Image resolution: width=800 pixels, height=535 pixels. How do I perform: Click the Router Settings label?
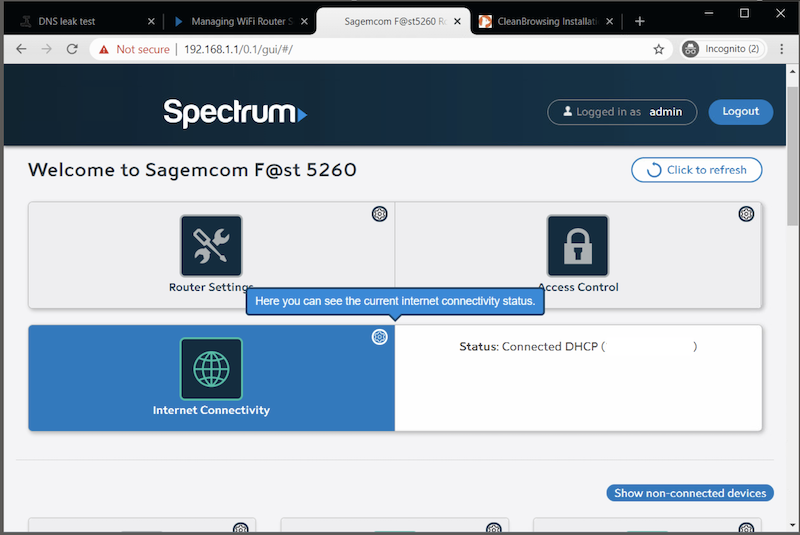click(x=211, y=287)
